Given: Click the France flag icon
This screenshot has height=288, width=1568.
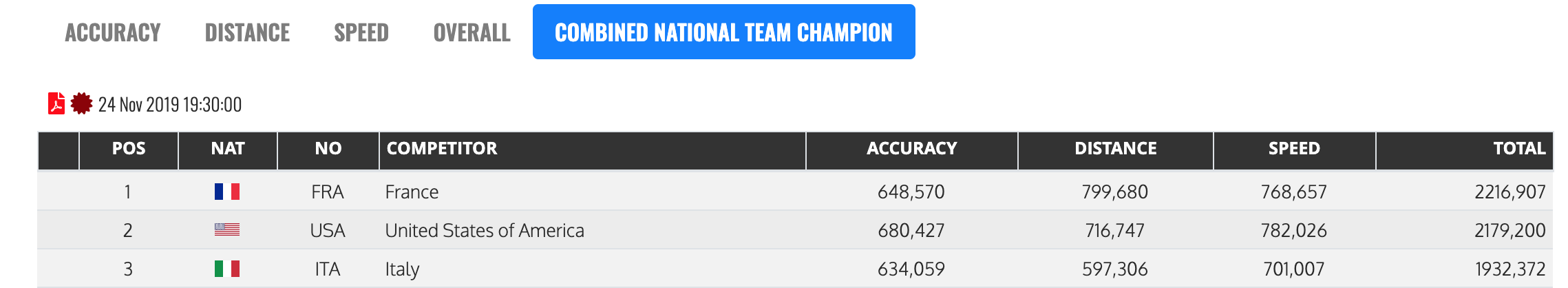Looking at the screenshot, I should pos(227,192).
